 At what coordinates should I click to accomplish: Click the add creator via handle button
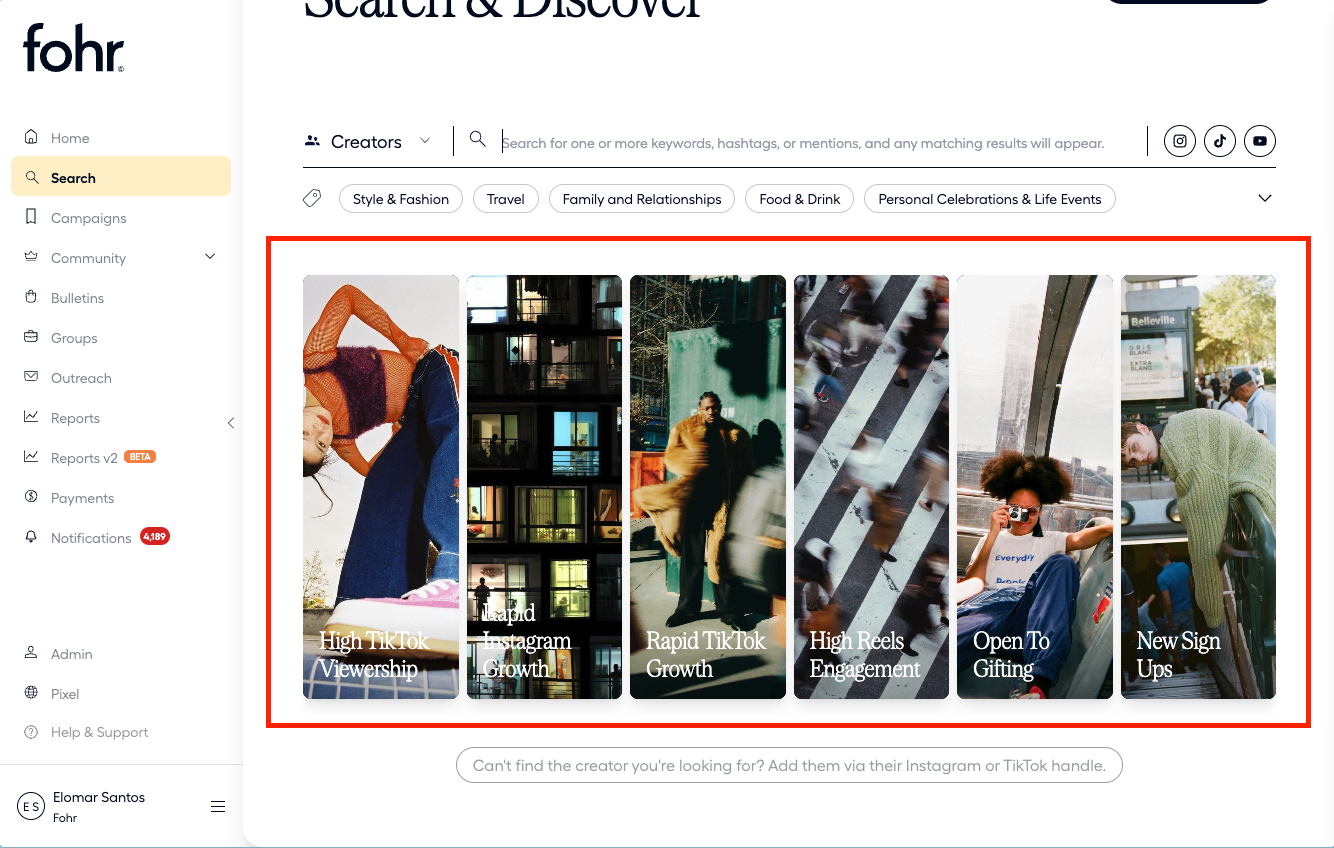(789, 766)
